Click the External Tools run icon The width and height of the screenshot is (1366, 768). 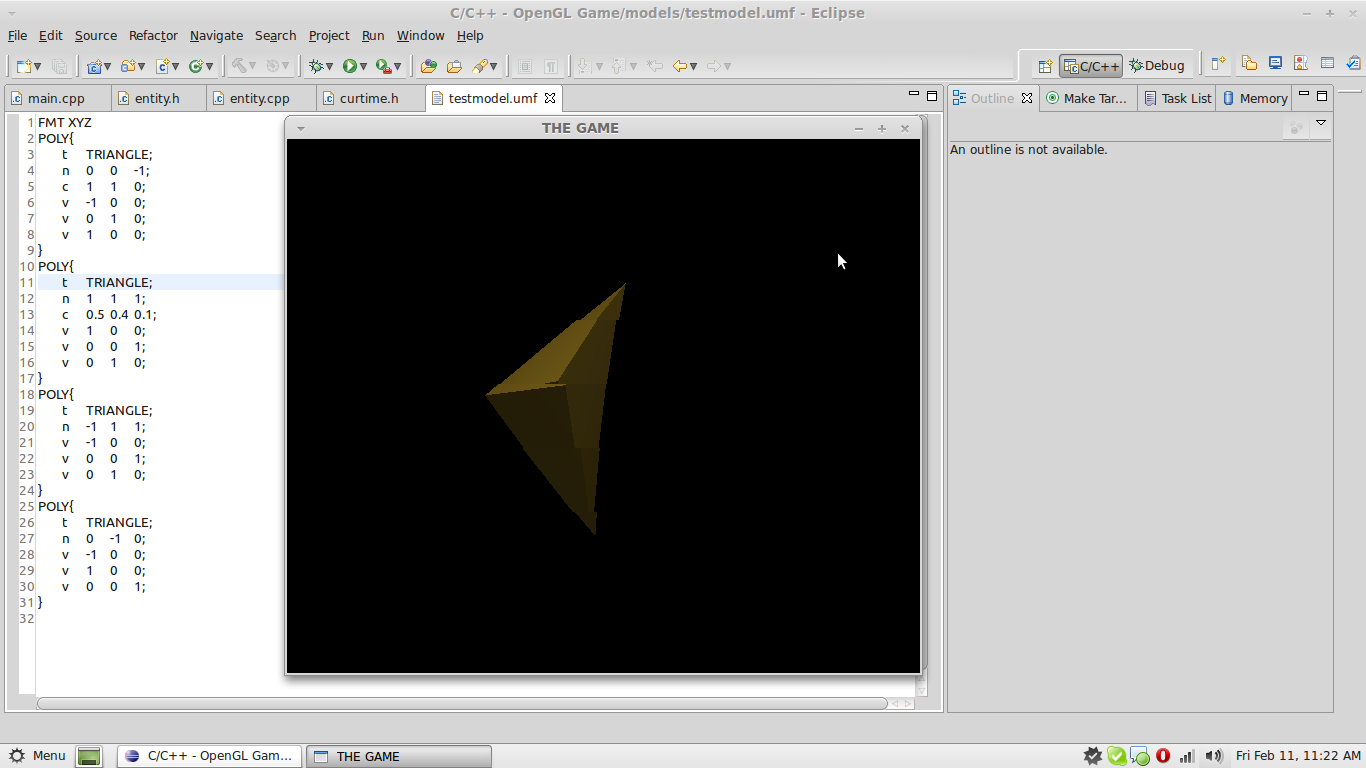[x=383, y=66]
